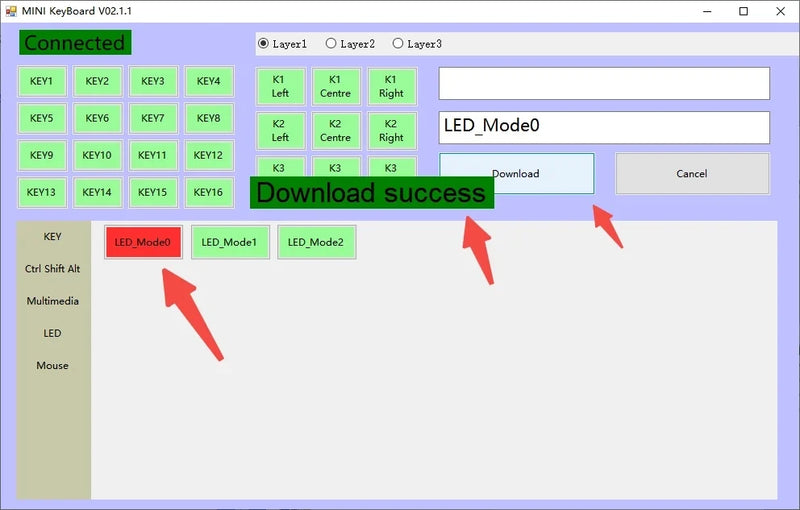This screenshot has height=510, width=800.
Task: Choose the Layer3 radio option
Action: tap(417, 44)
